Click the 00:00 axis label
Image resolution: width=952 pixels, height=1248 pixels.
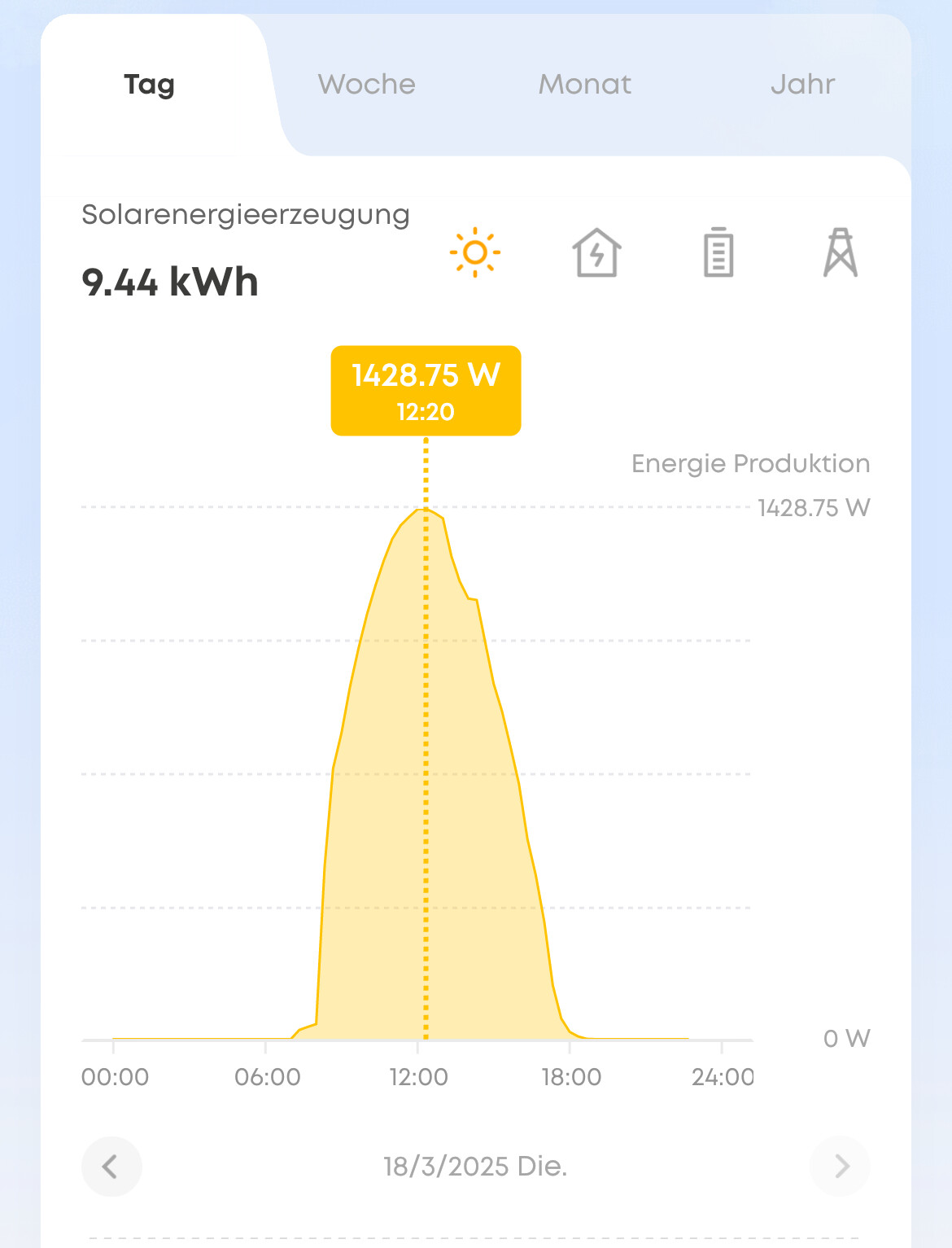(115, 1077)
